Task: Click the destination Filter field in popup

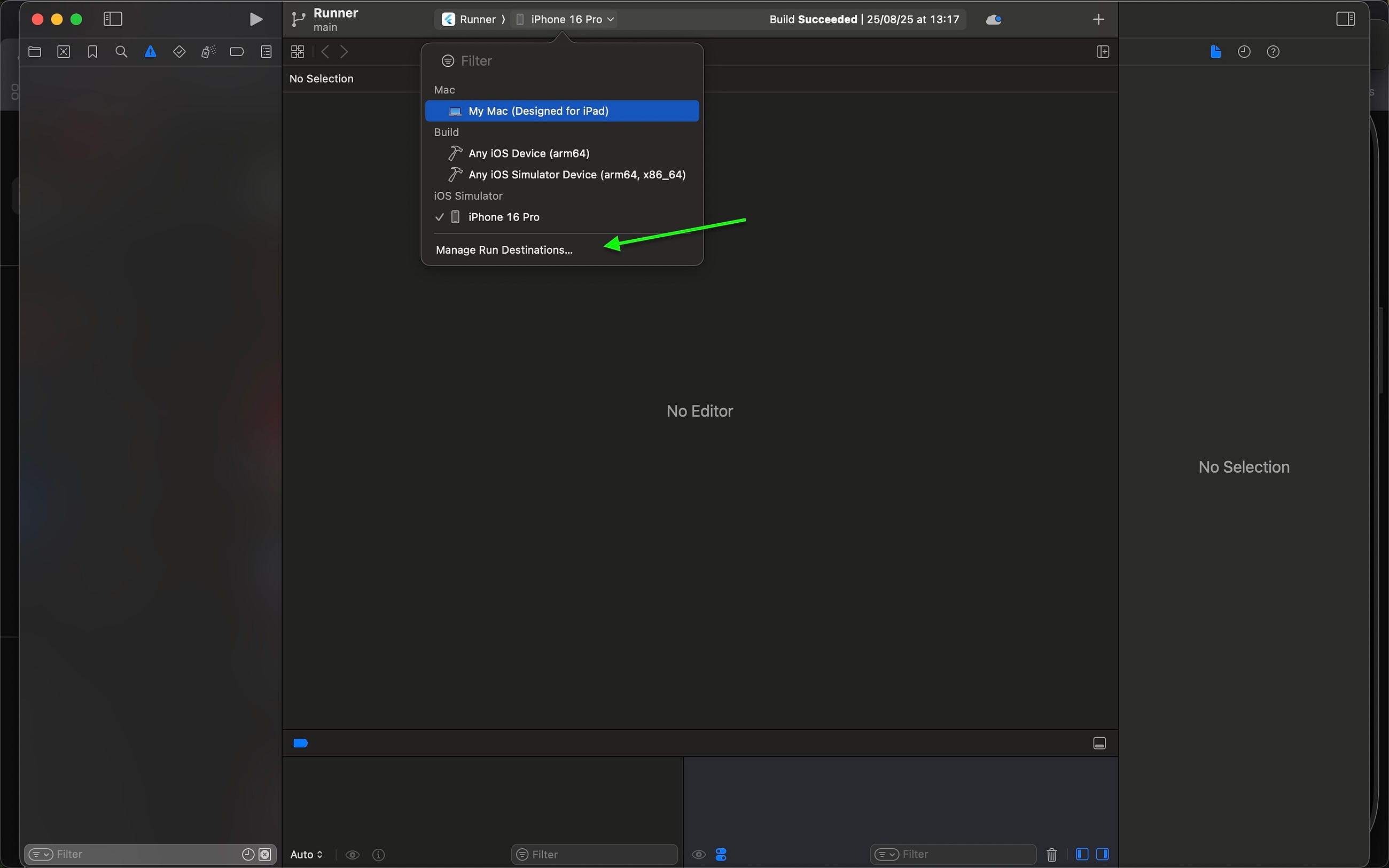Action: (562, 61)
